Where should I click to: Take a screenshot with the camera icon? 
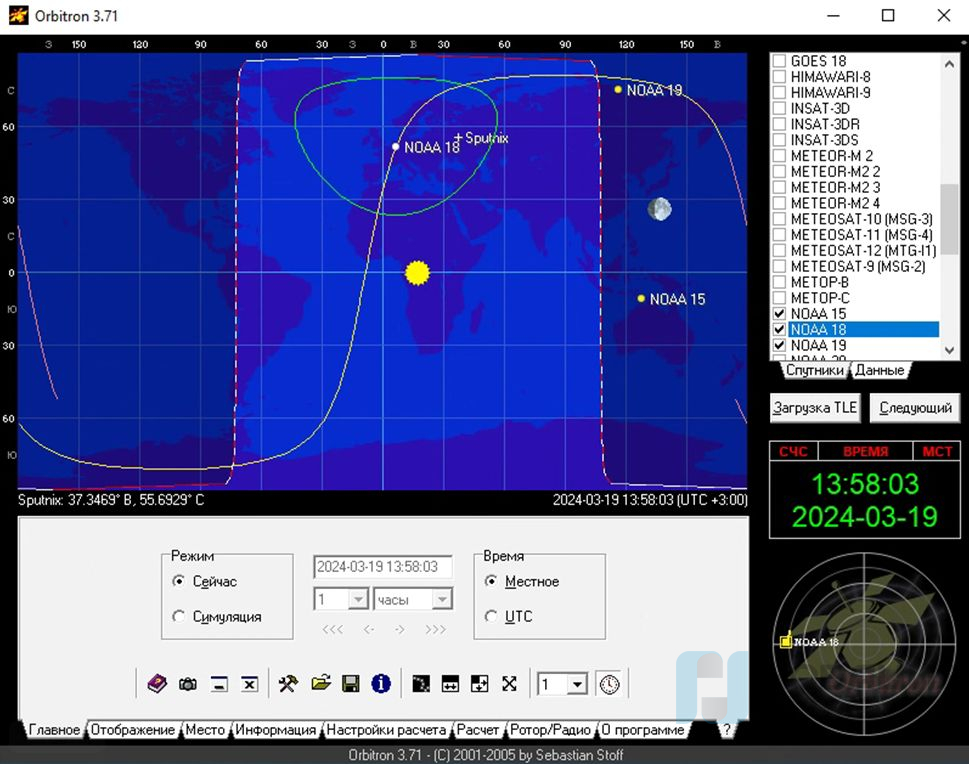(188, 684)
